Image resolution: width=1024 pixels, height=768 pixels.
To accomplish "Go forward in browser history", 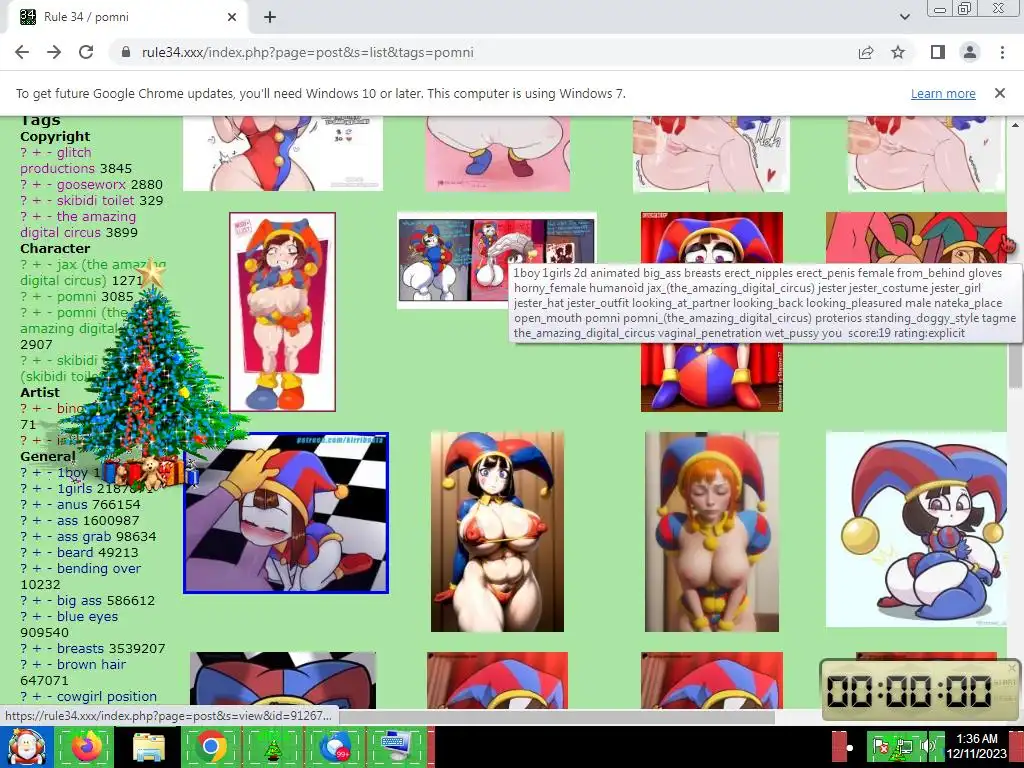I will [x=54, y=52].
